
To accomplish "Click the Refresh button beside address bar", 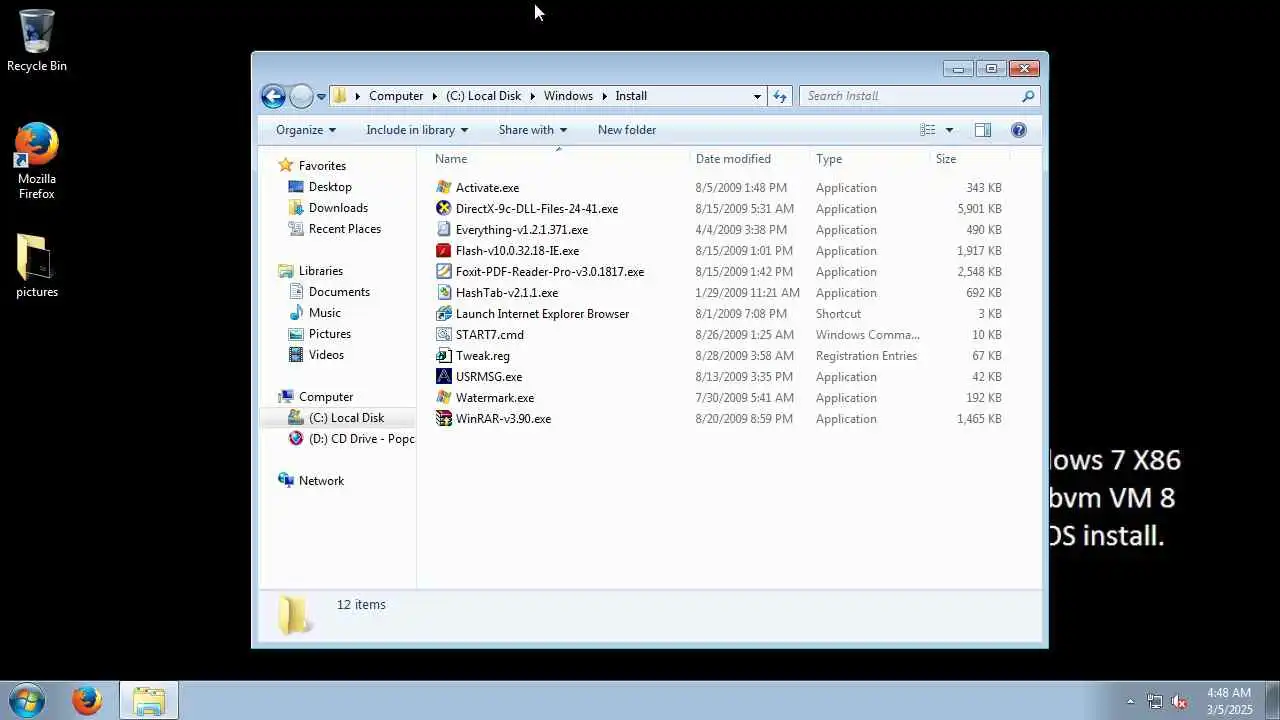I will pyautogui.click(x=780, y=96).
